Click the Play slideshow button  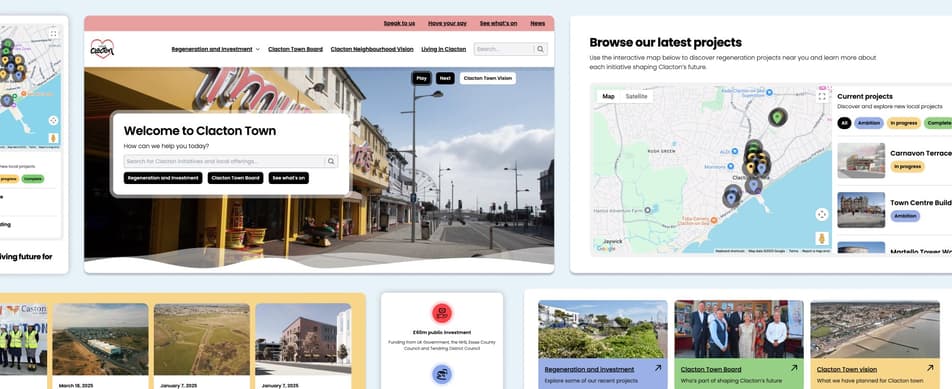[x=421, y=78]
